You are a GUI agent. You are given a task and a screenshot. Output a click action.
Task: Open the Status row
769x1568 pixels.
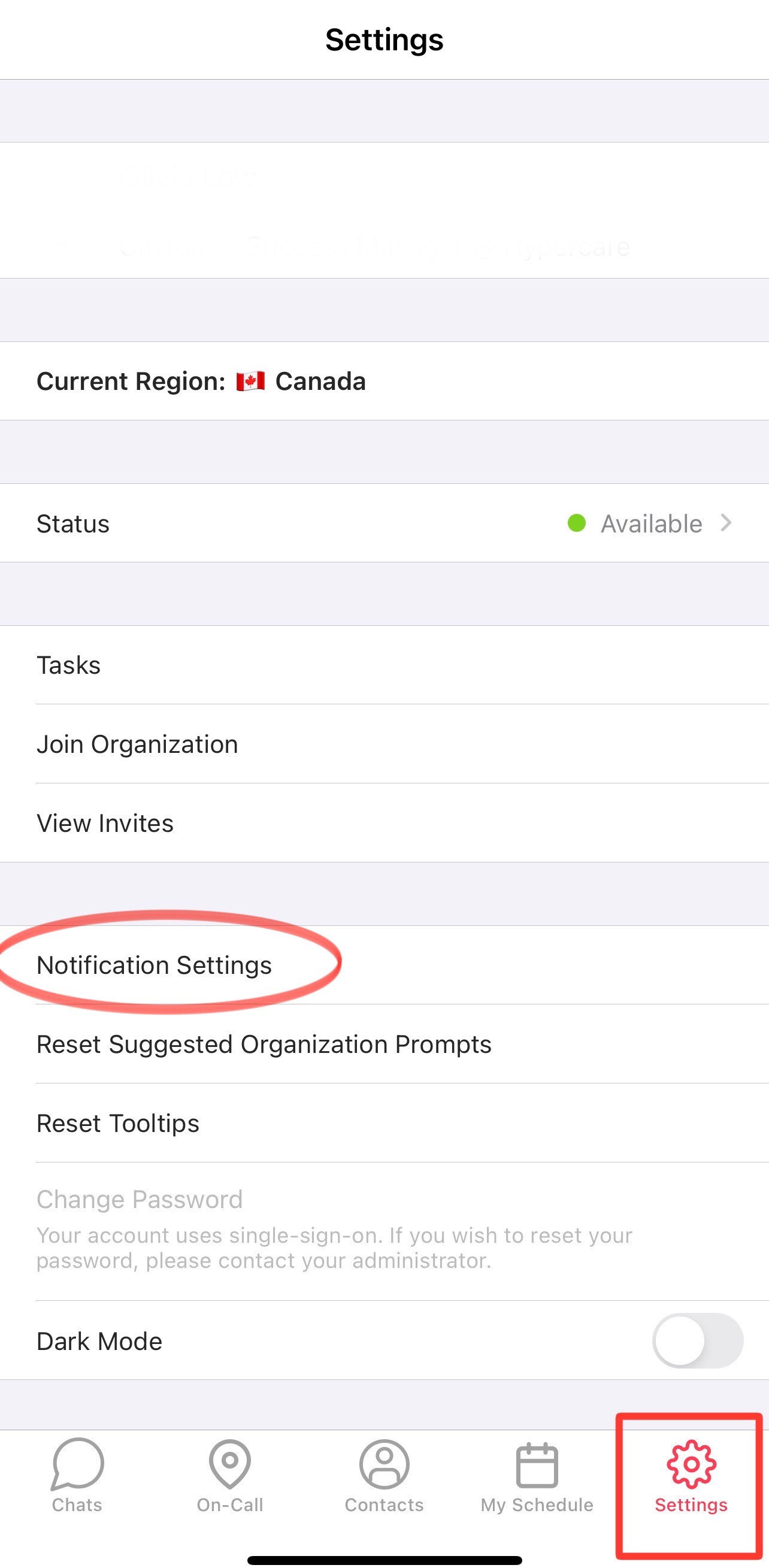click(384, 523)
